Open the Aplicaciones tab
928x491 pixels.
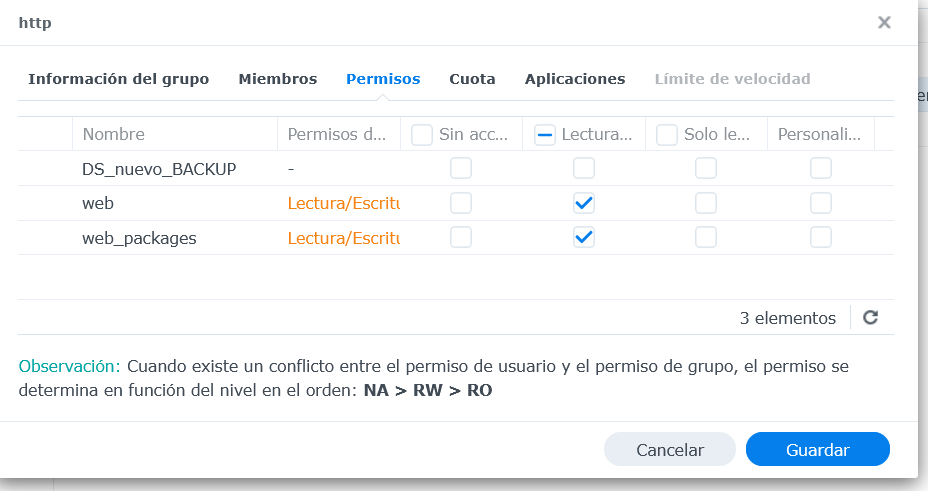tap(575, 79)
